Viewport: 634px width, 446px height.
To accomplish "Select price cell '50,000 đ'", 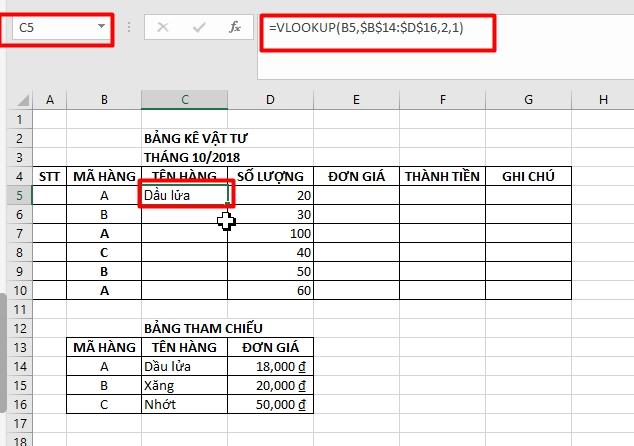I will (270, 405).
